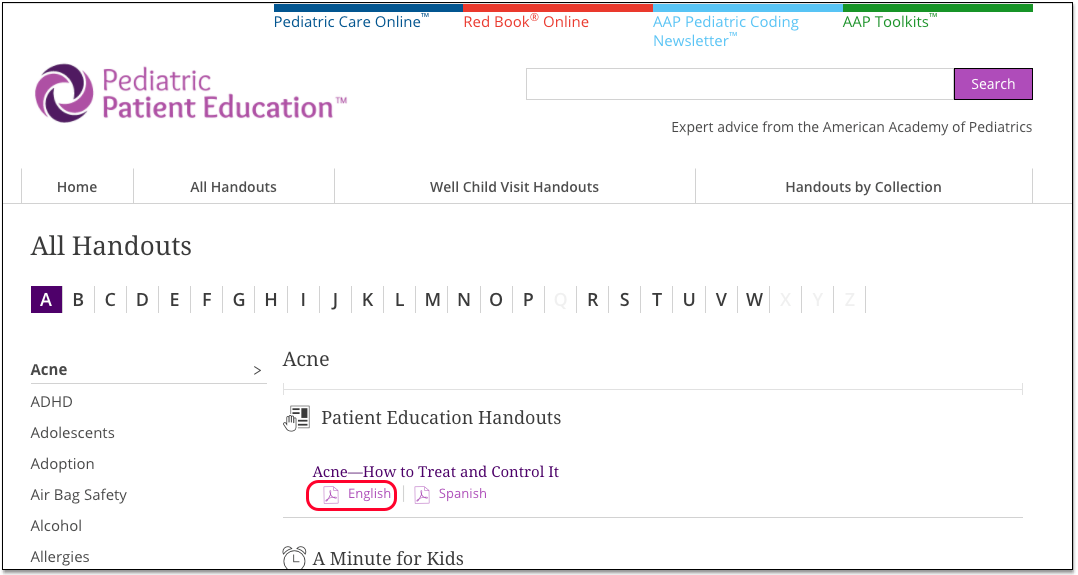
Task: Open Red Book Online link
Action: [526, 21]
